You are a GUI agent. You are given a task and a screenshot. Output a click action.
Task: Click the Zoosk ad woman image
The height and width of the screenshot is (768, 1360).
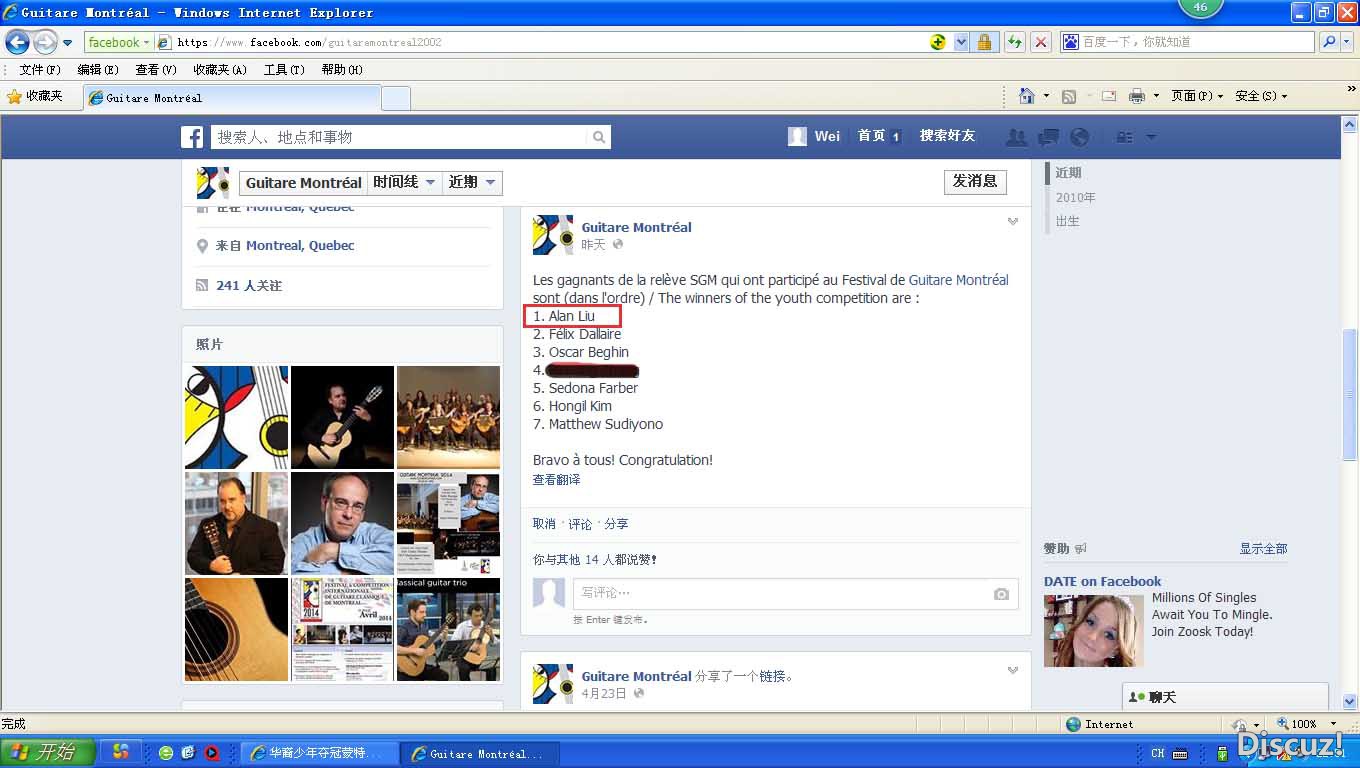(x=1094, y=631)
